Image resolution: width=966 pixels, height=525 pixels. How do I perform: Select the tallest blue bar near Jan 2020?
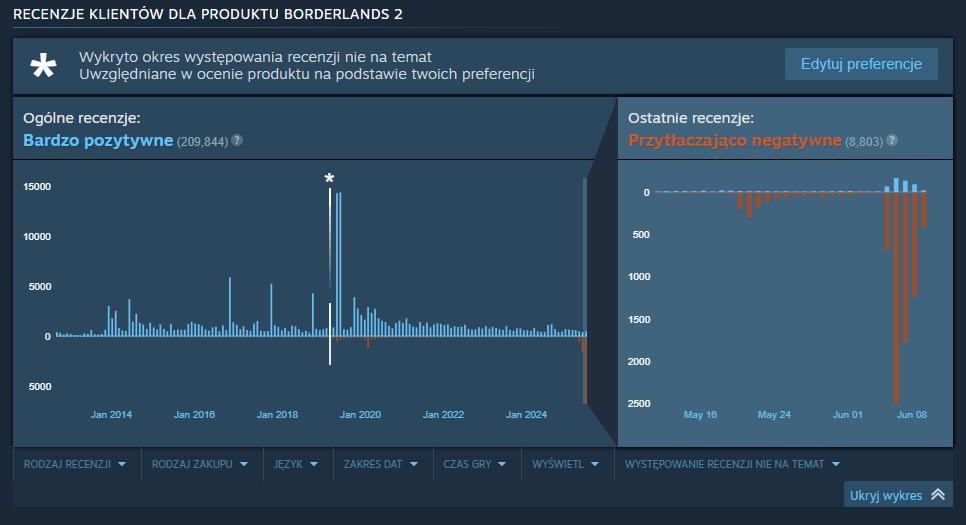(x=339, y=264)
